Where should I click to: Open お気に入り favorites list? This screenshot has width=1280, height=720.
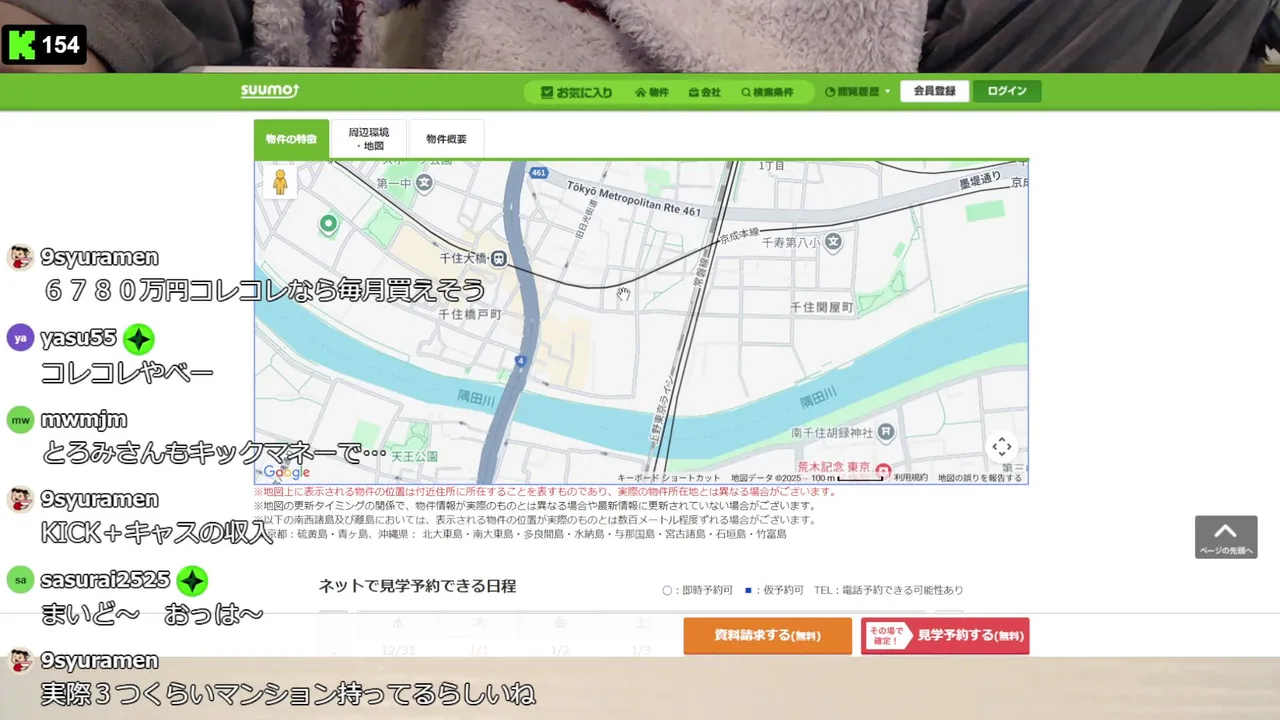tap(576, 92)
